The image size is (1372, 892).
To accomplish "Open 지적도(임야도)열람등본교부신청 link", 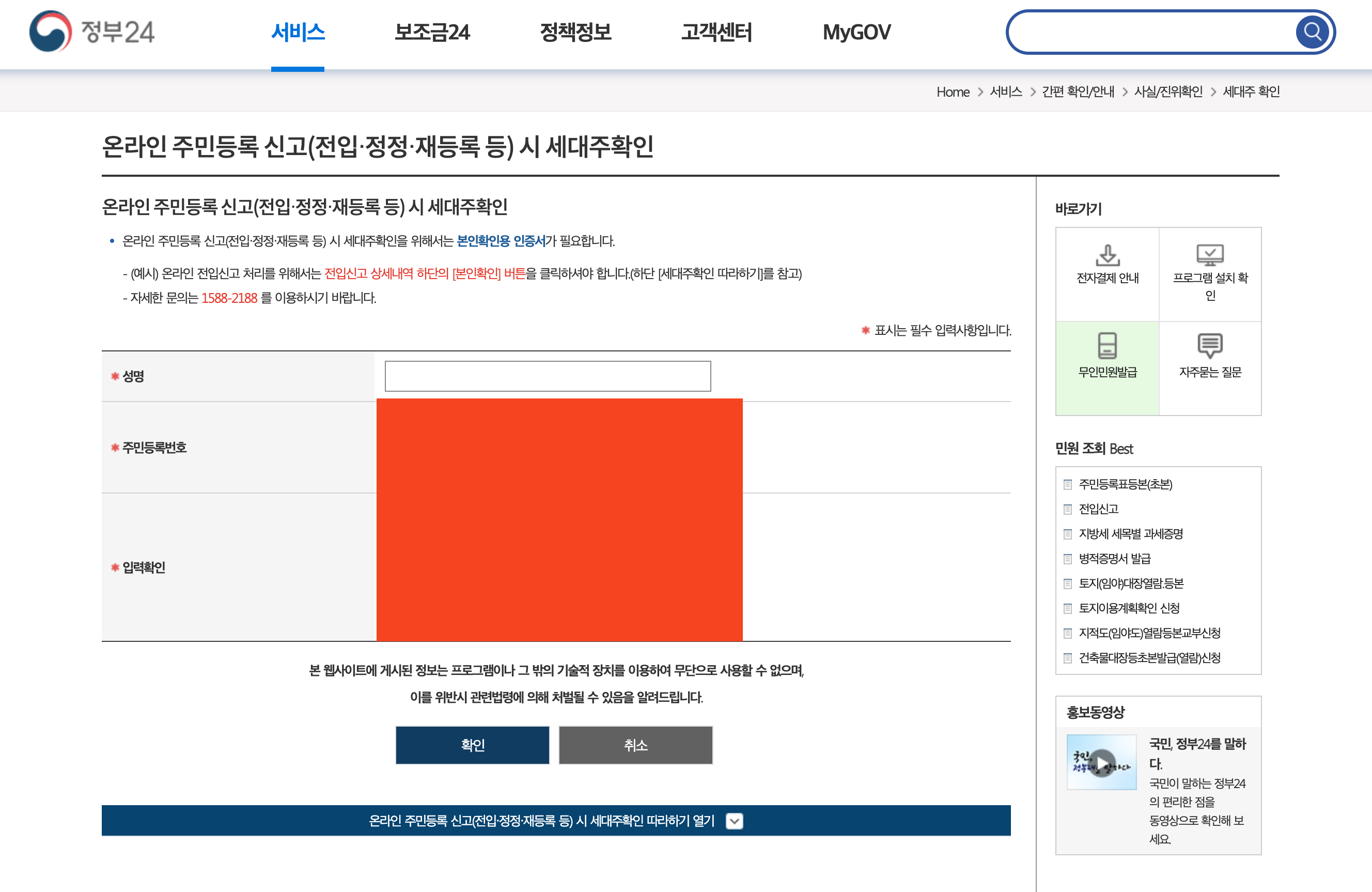I will 1149,633.
